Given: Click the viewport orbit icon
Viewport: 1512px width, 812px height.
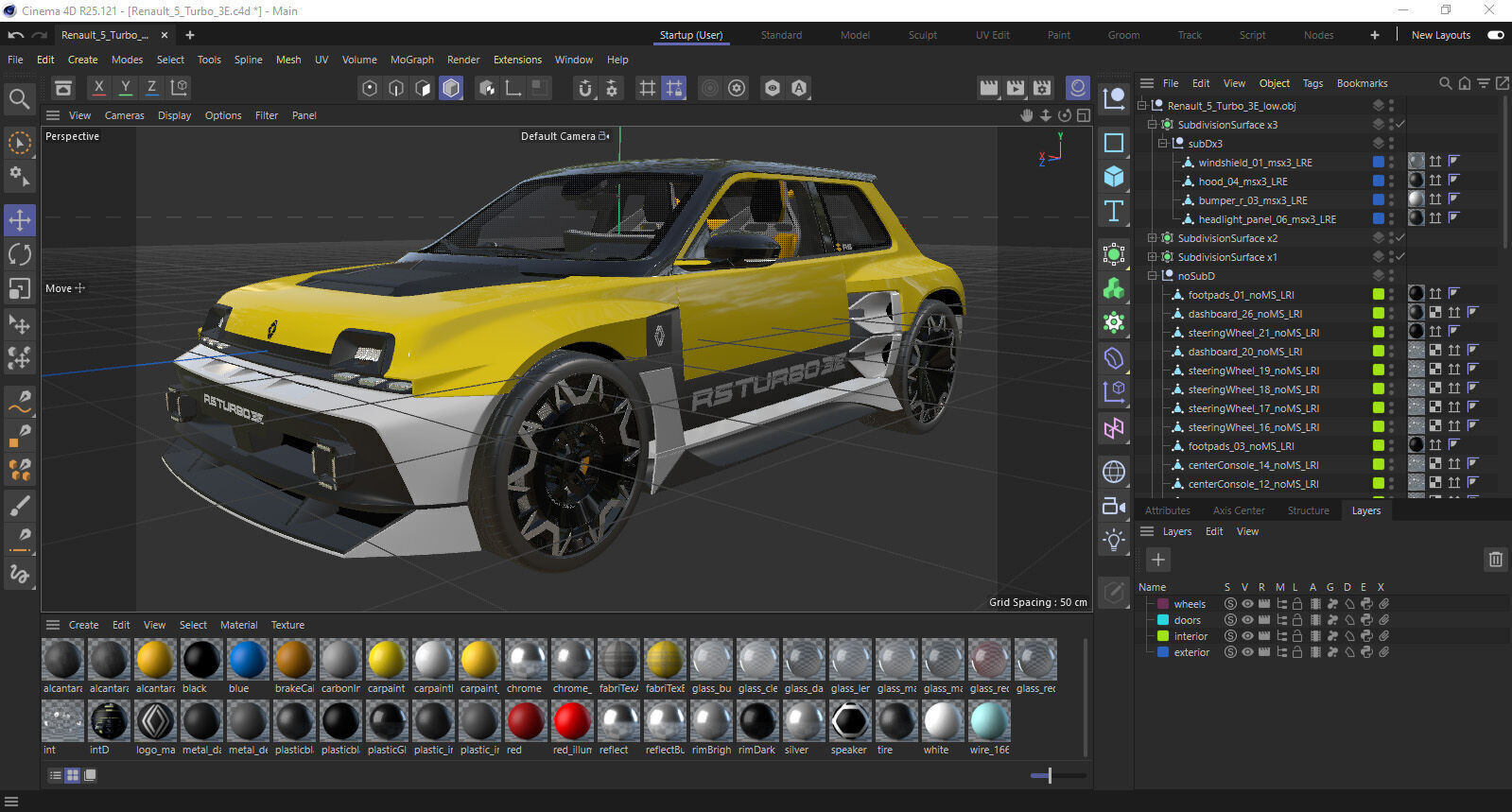Looking at the screenshot, I should (x=1065, y=115).
